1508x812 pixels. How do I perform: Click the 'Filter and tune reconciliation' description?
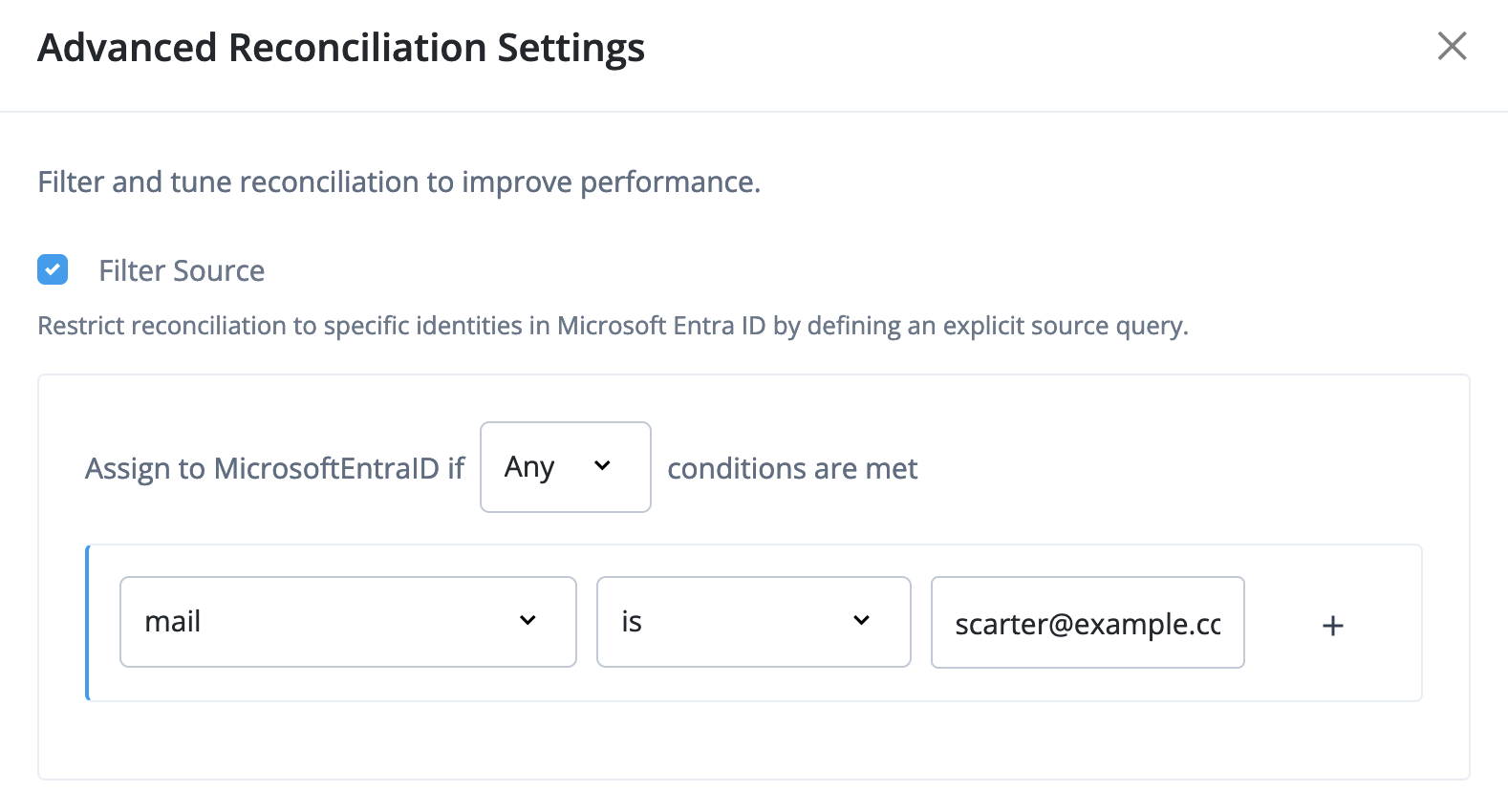(399, 182)
